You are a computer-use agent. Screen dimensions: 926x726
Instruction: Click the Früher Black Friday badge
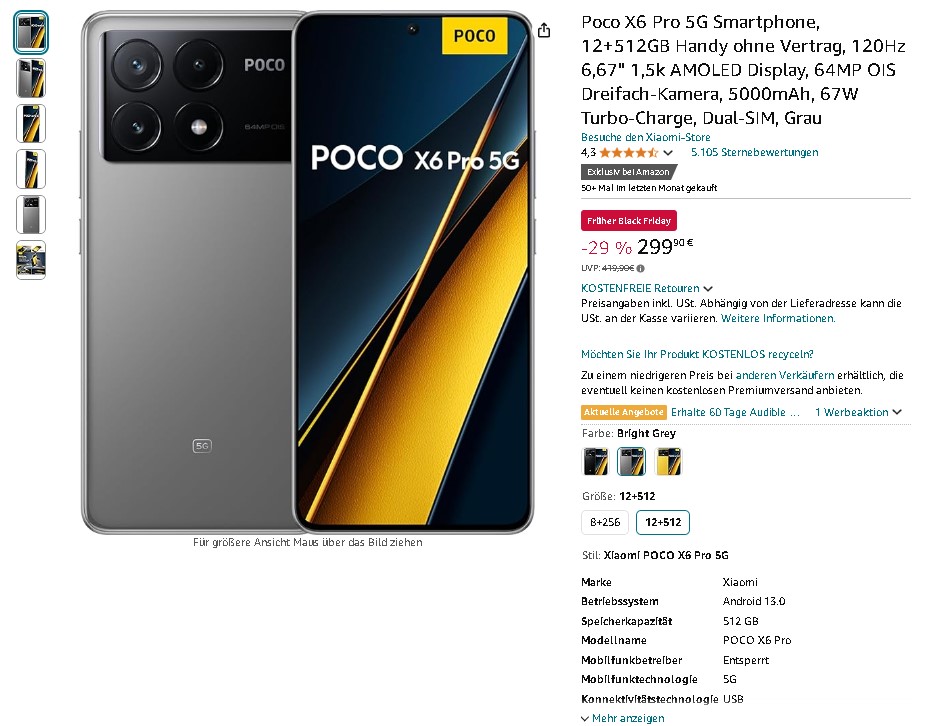tap(629, 221)
